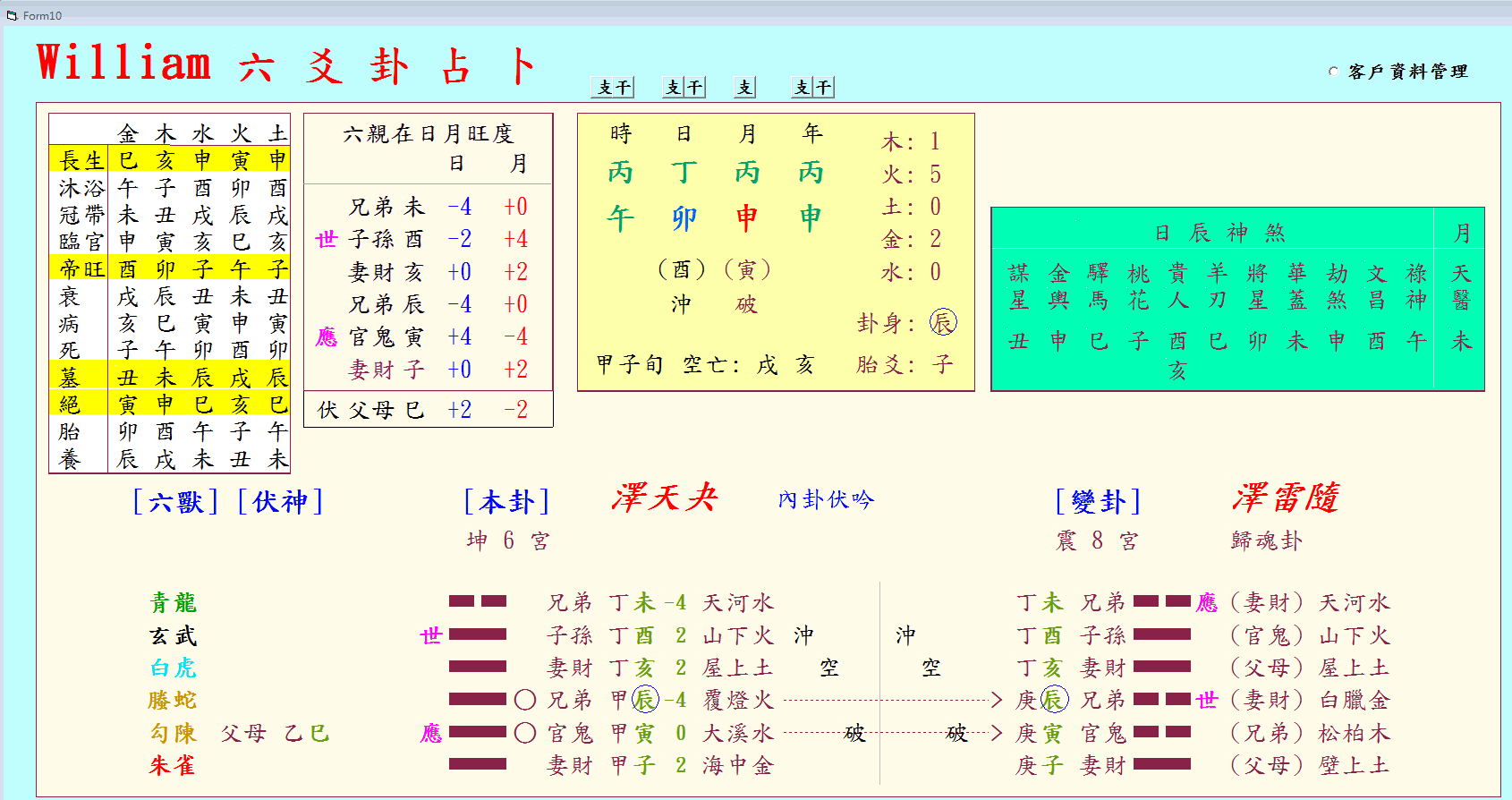Viewport: 1512px width, 800px height.
Task: Click the 世 marker on the 變卦 庚辰 line
Action: [1207, 700]
